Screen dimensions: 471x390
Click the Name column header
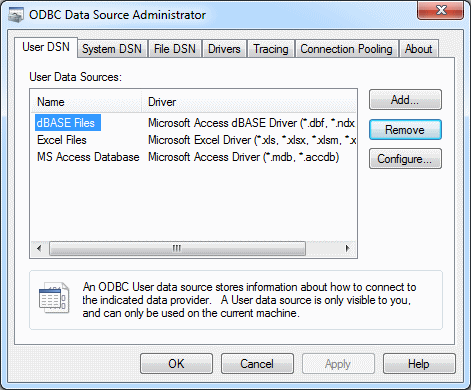(x=86, y=102)
